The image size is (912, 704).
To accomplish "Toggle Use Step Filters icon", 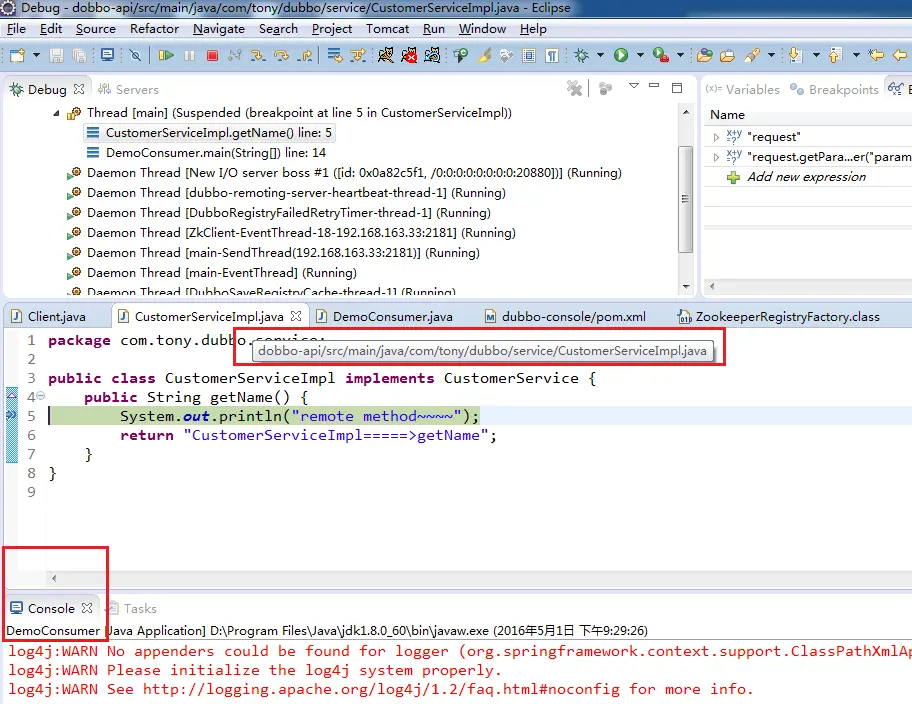I will pyautogui.click(x=358, y=55).
